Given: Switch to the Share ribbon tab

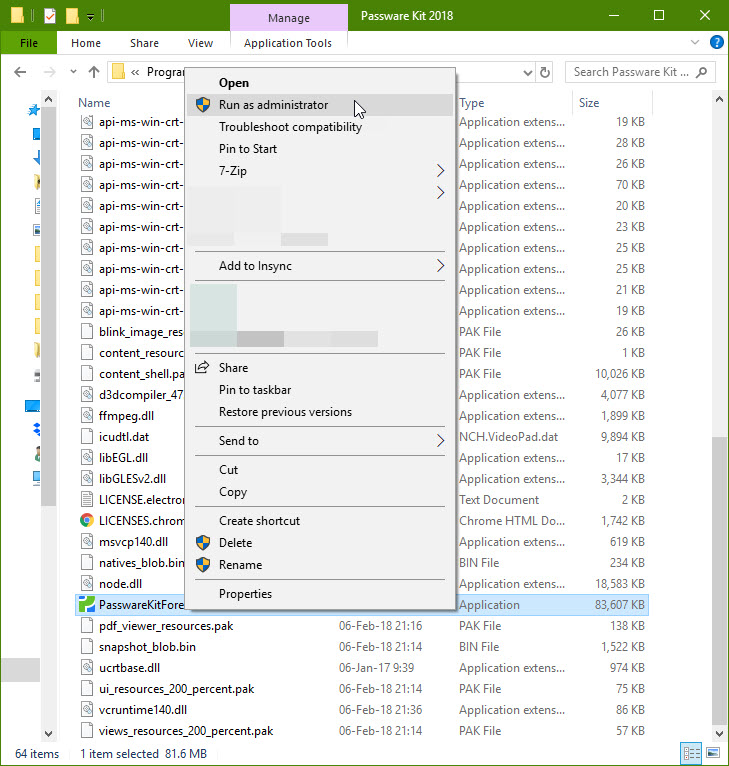Looking at the screenshot, I should click(x=144, y=43).
